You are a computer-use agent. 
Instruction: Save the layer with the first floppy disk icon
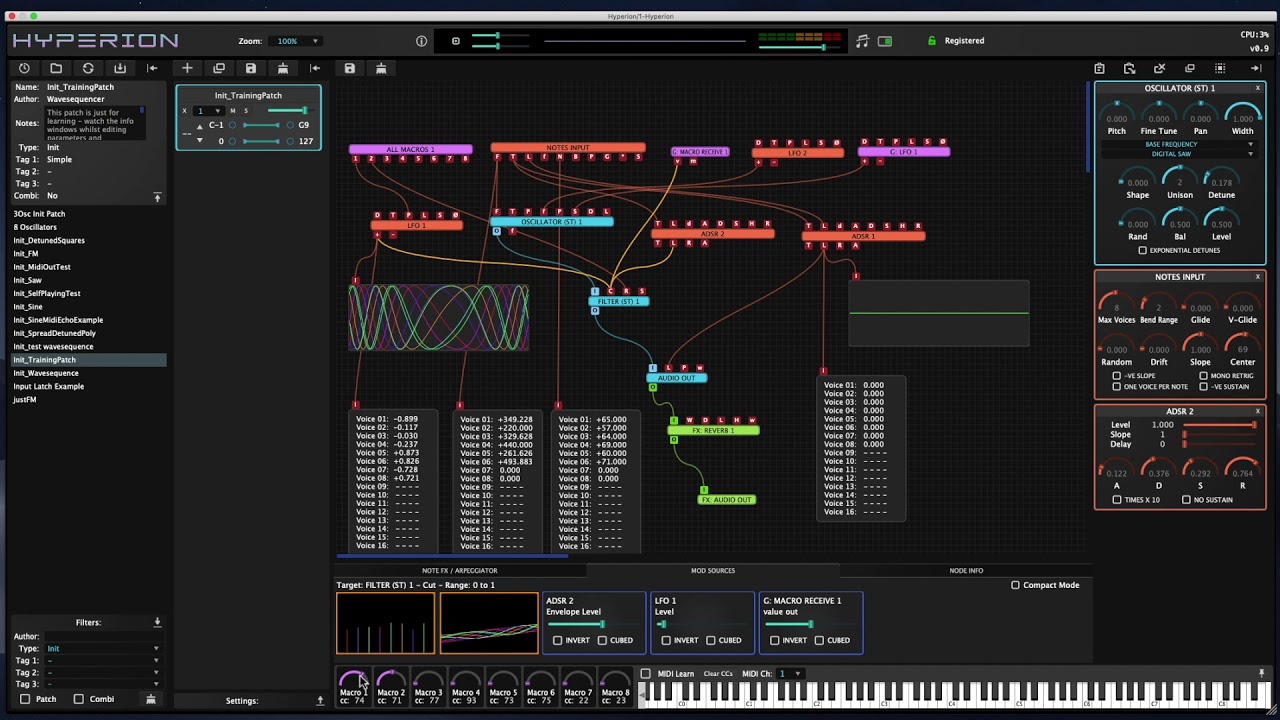click(251, 68)
